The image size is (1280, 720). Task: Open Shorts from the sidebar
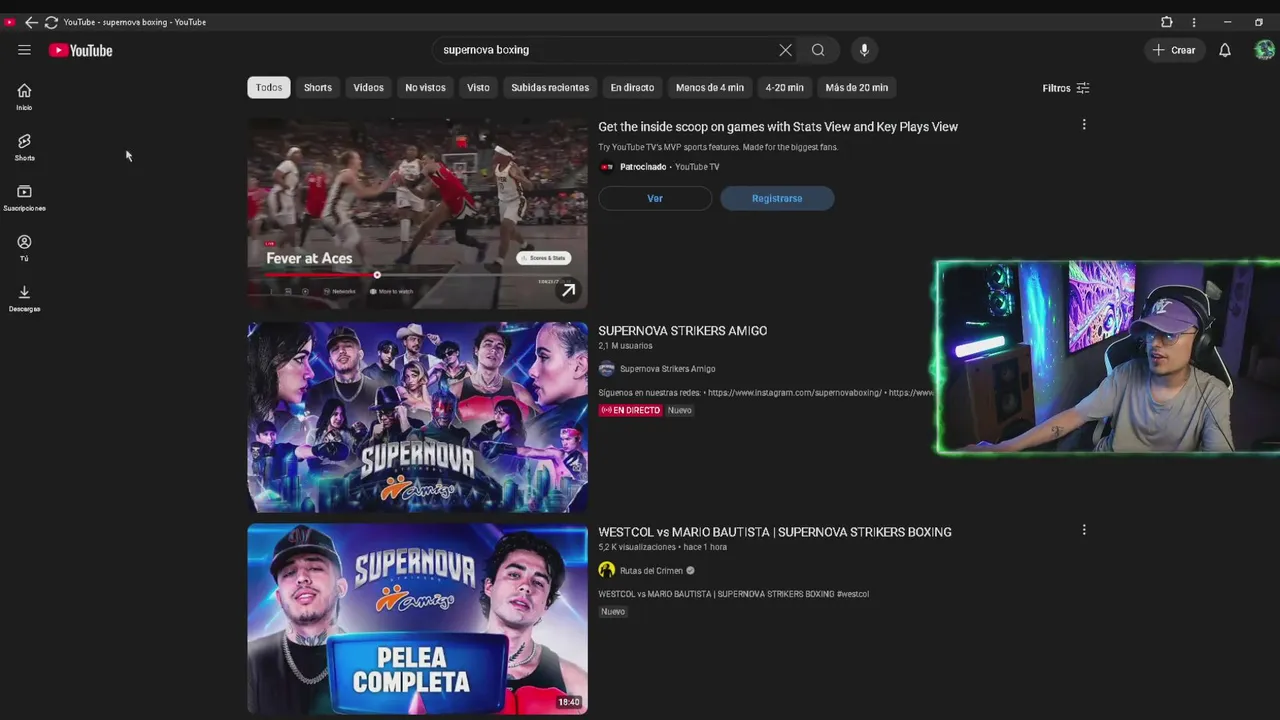coord(24,147)
